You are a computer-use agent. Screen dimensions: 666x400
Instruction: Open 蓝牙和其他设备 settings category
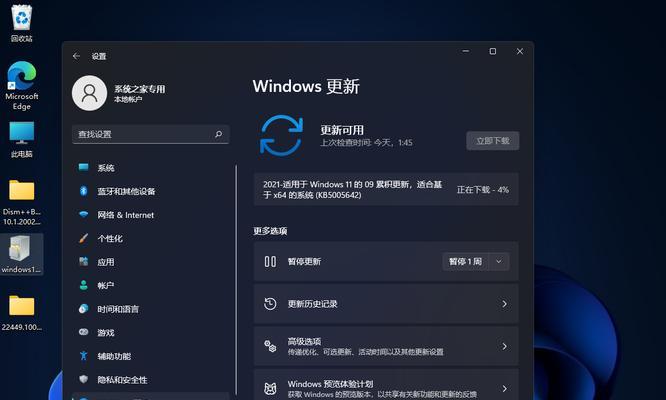pyautogui.click(x=151, y=191)
